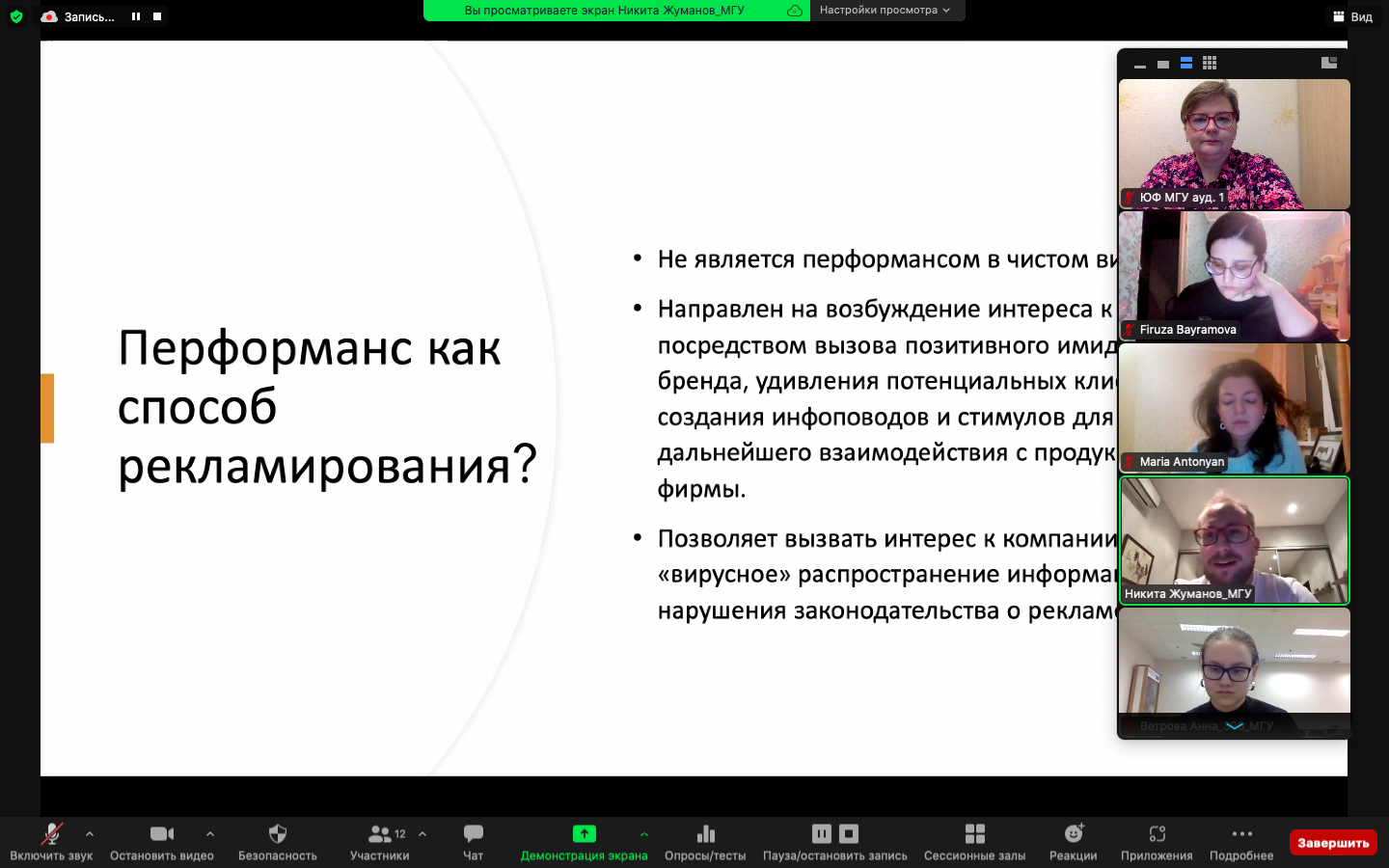
Task: Stop recording via top bar stop icon
Action: (x=157, y=16)
